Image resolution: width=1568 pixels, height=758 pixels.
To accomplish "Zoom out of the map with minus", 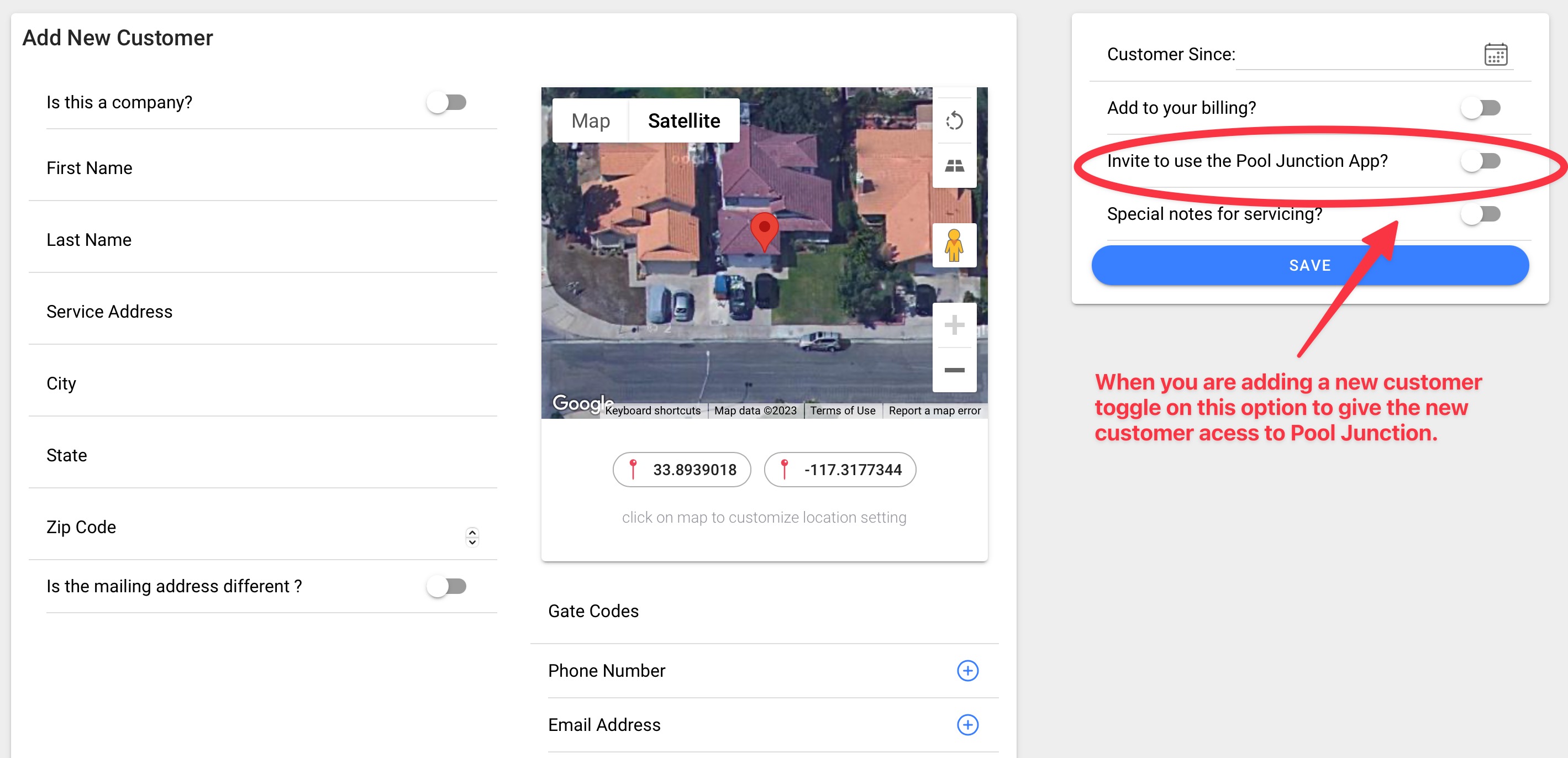I will coord(954,370).
